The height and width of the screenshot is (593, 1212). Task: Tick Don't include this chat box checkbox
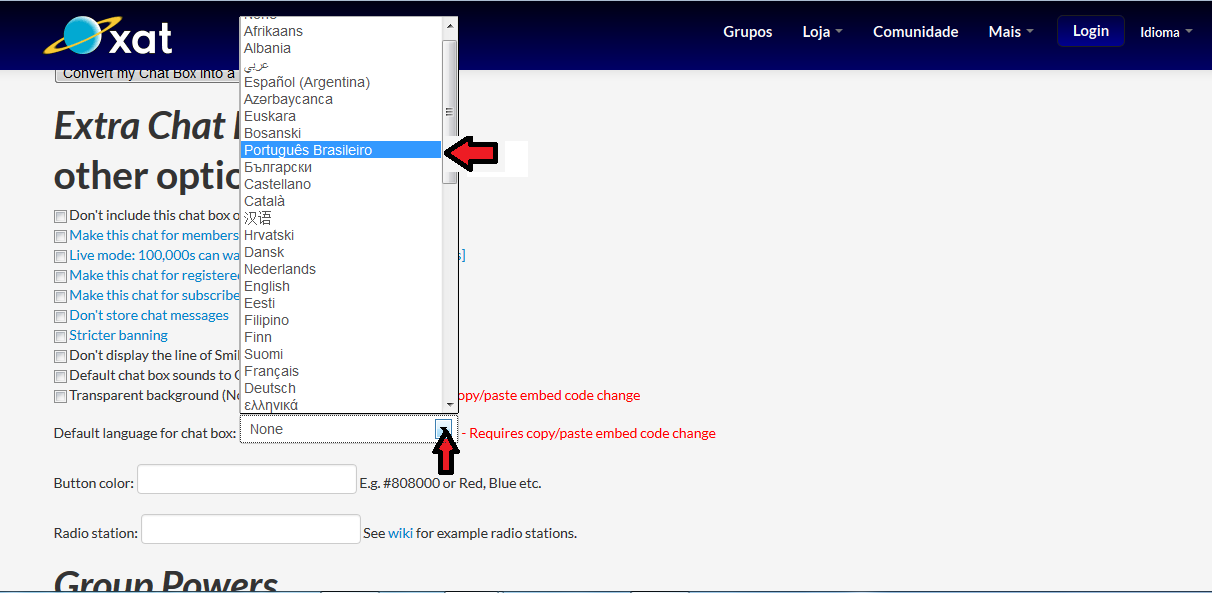tap(61, 216)
